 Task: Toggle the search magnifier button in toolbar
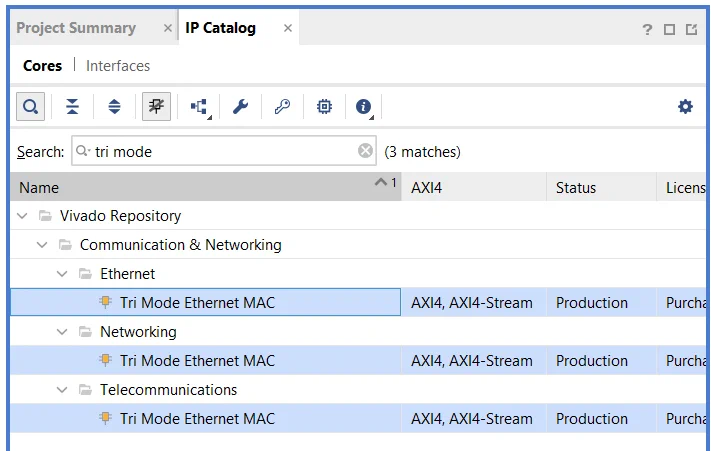tap(30, 107)
